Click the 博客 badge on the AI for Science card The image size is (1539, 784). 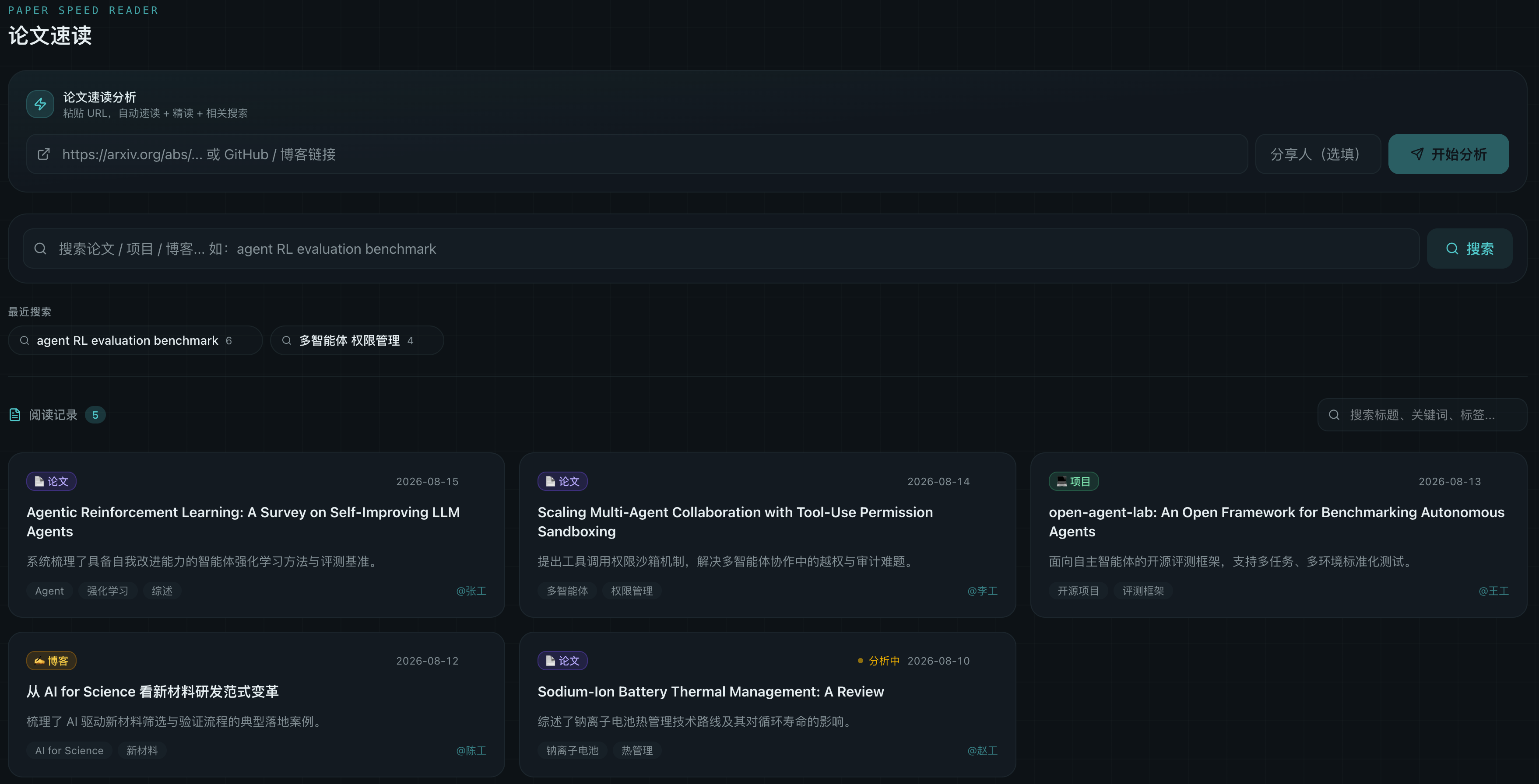pos(51,660)
